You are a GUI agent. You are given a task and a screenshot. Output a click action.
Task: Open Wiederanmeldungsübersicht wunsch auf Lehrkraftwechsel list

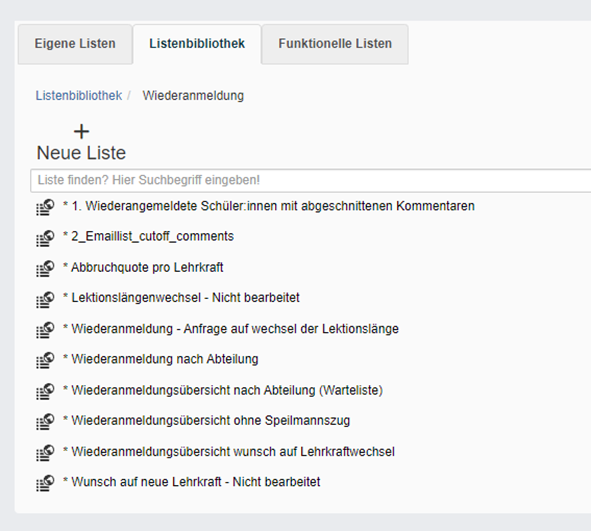[229, 451]
